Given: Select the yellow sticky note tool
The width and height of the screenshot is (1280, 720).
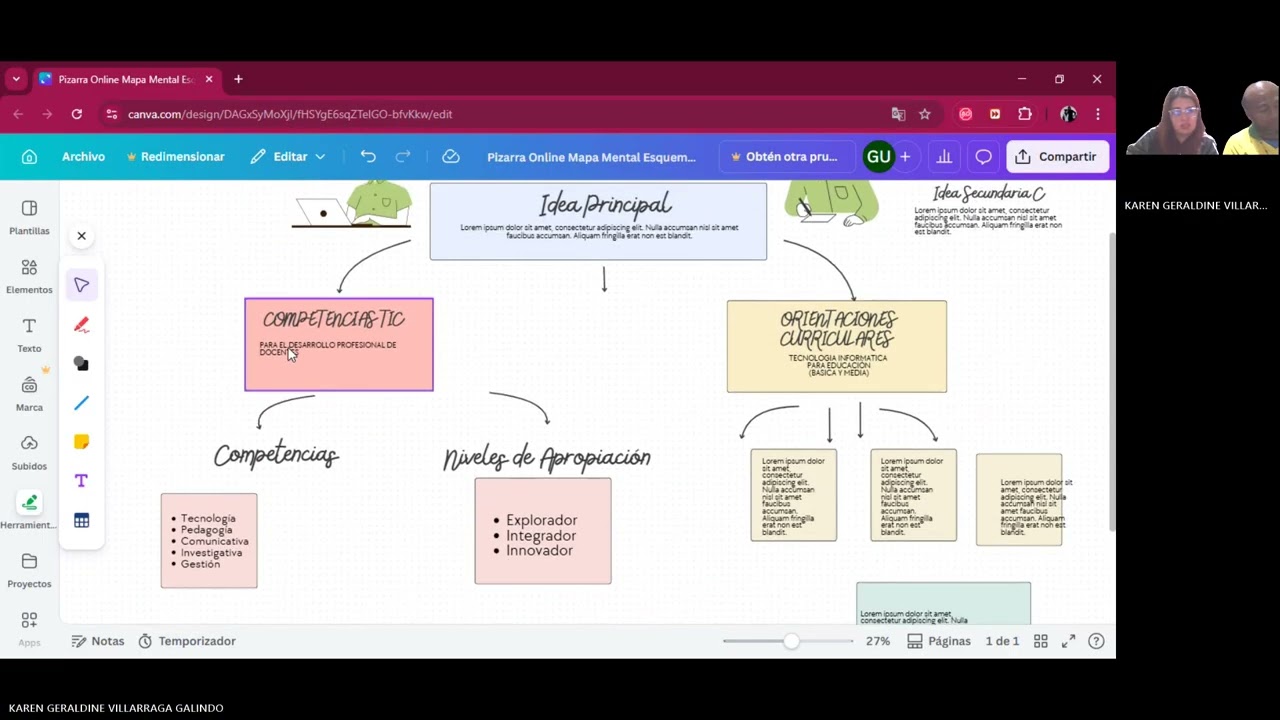Looking at the screenshot, I should point(82,442).
